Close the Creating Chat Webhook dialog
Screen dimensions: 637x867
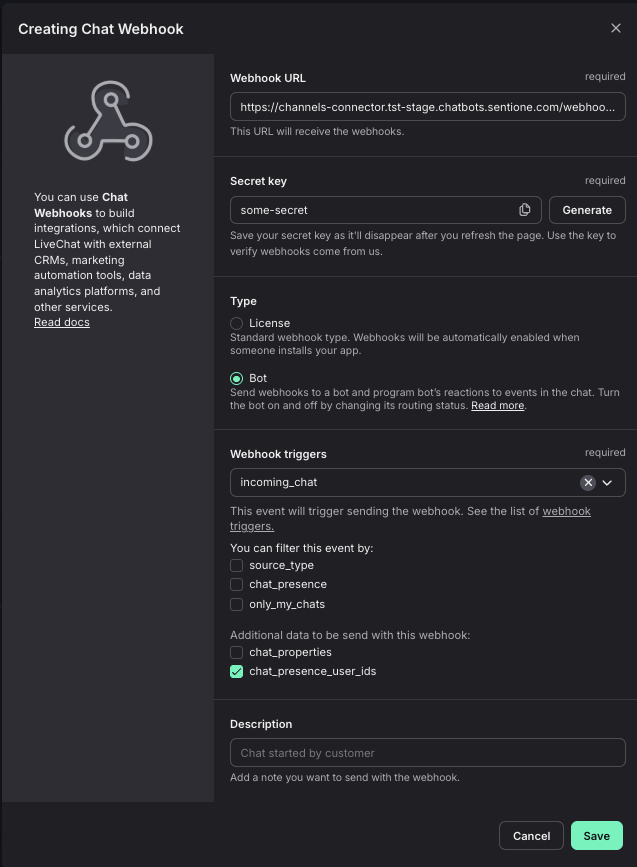[x=616, y=28]
